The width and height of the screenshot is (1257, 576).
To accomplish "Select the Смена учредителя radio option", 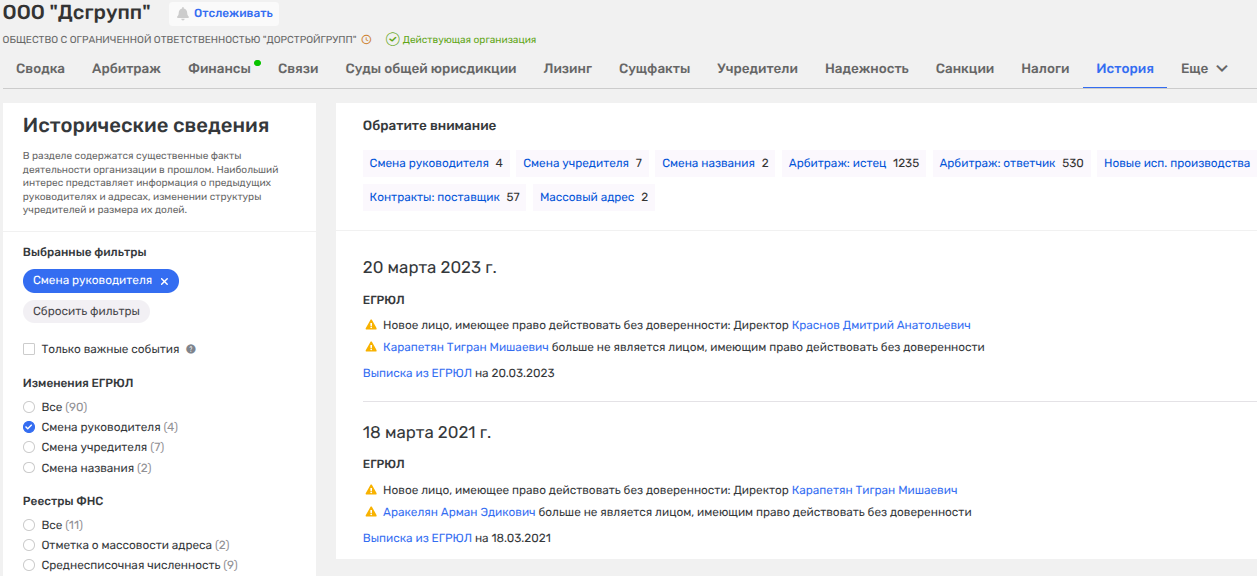I will pos(29,447).
